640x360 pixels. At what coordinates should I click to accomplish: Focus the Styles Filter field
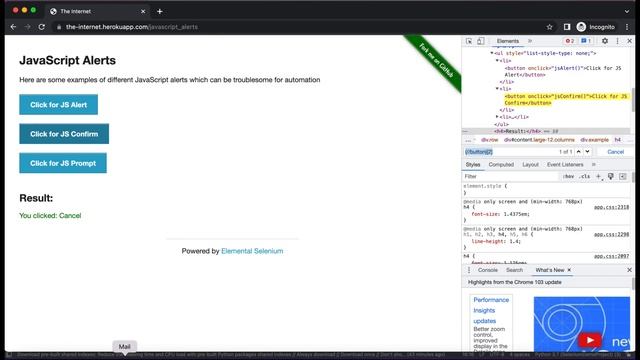pos(510,176)
